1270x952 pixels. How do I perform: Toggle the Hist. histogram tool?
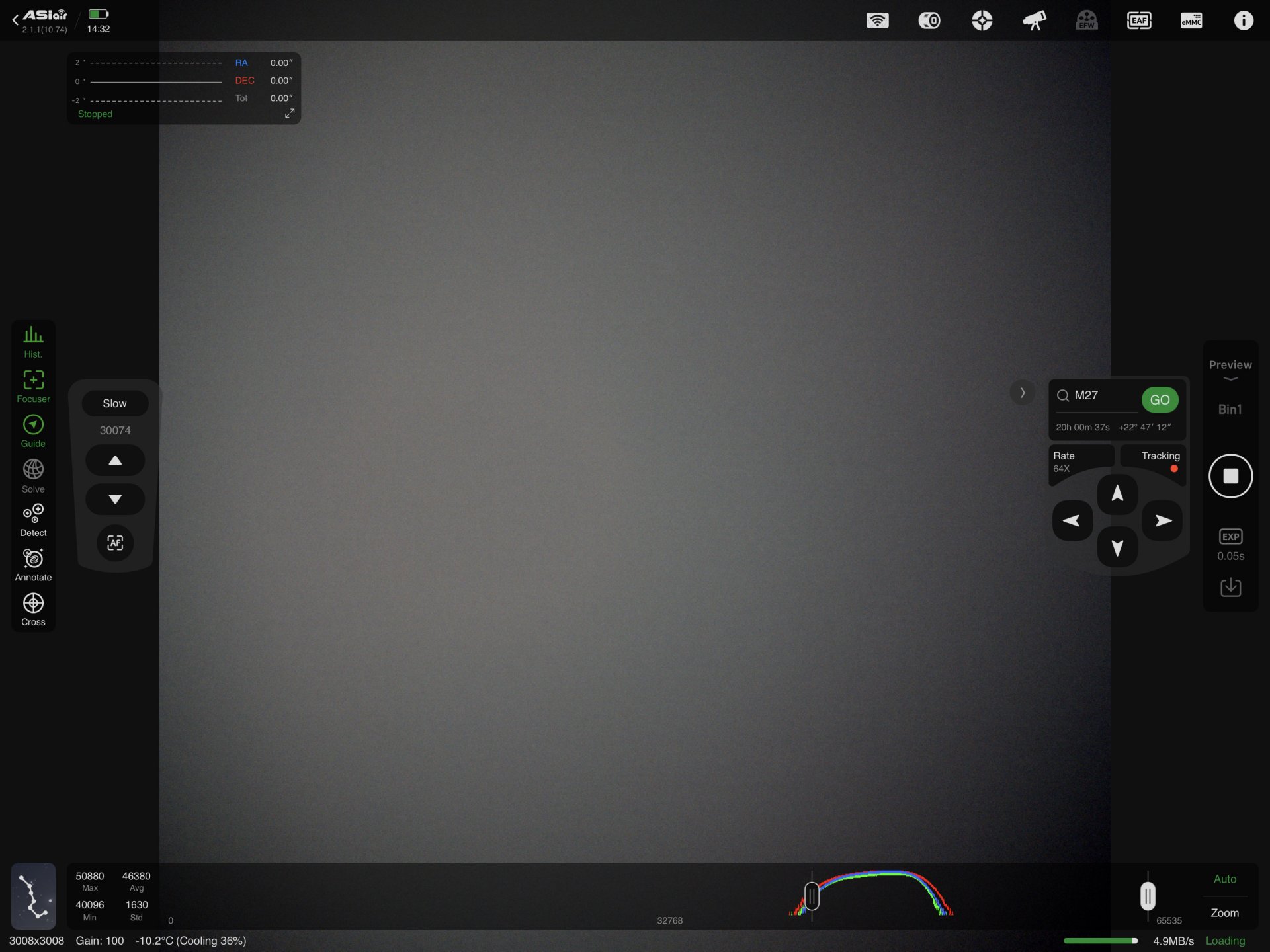tap(33, 342)
